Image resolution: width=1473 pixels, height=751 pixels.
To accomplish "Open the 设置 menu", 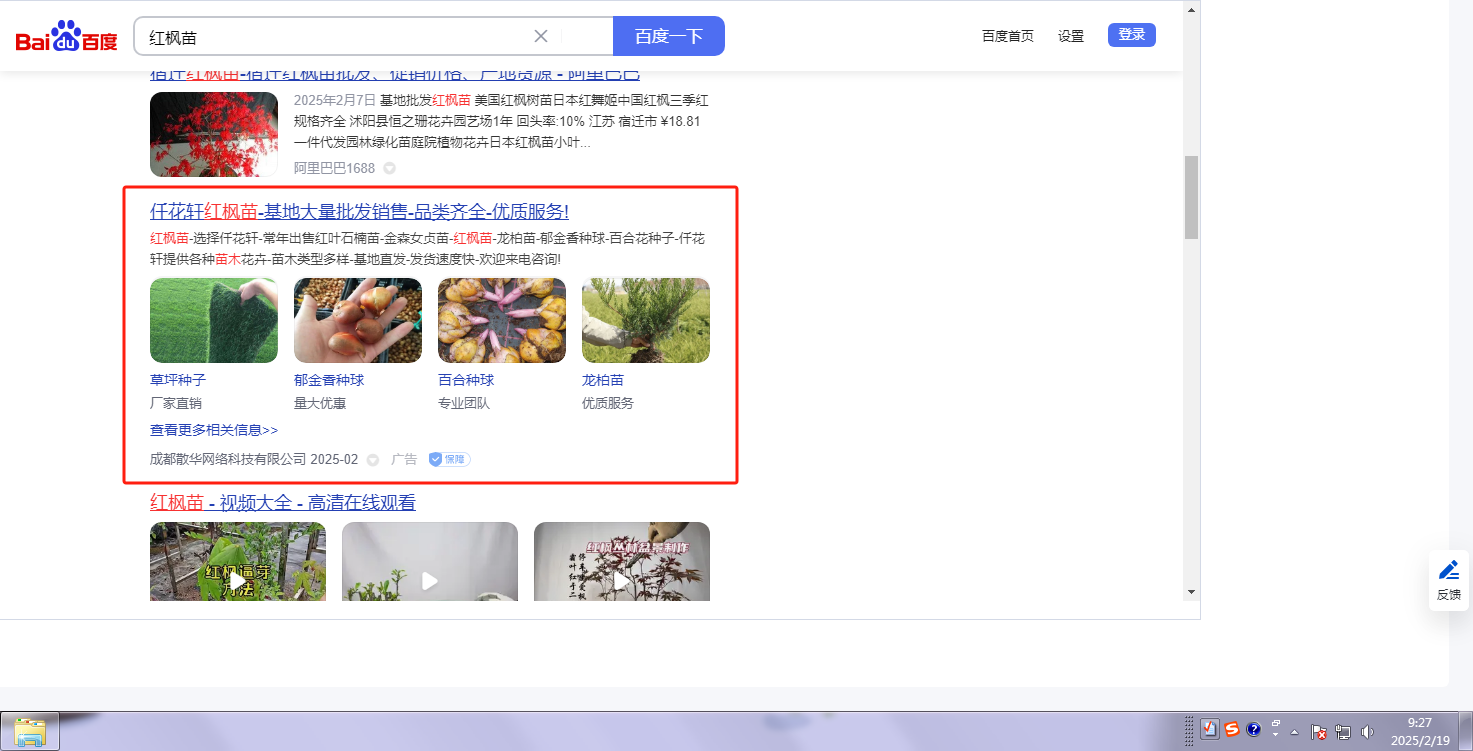I will point(1071,36).
